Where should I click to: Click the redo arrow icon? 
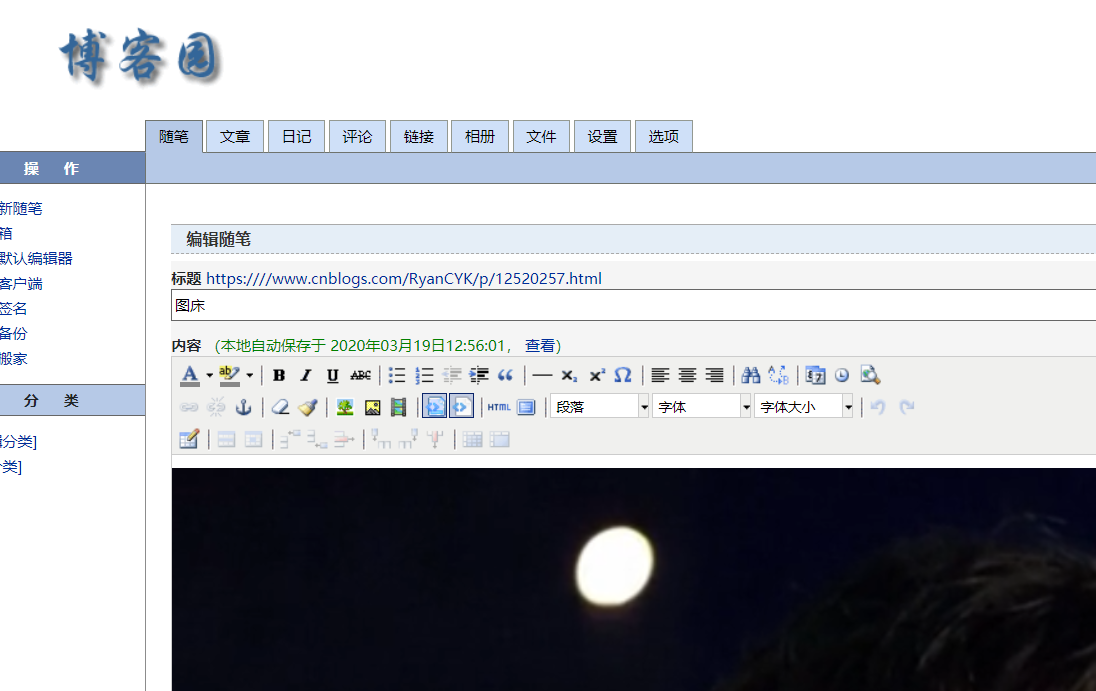[x=906, y=407]
